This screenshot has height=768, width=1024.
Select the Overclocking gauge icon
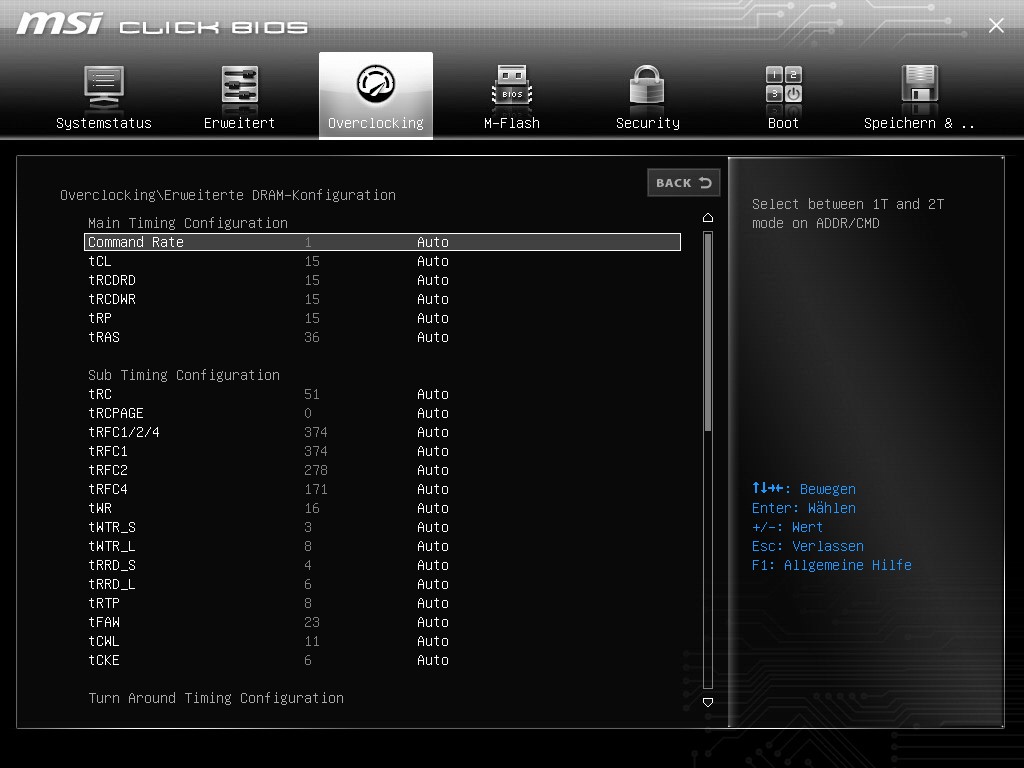376,84
